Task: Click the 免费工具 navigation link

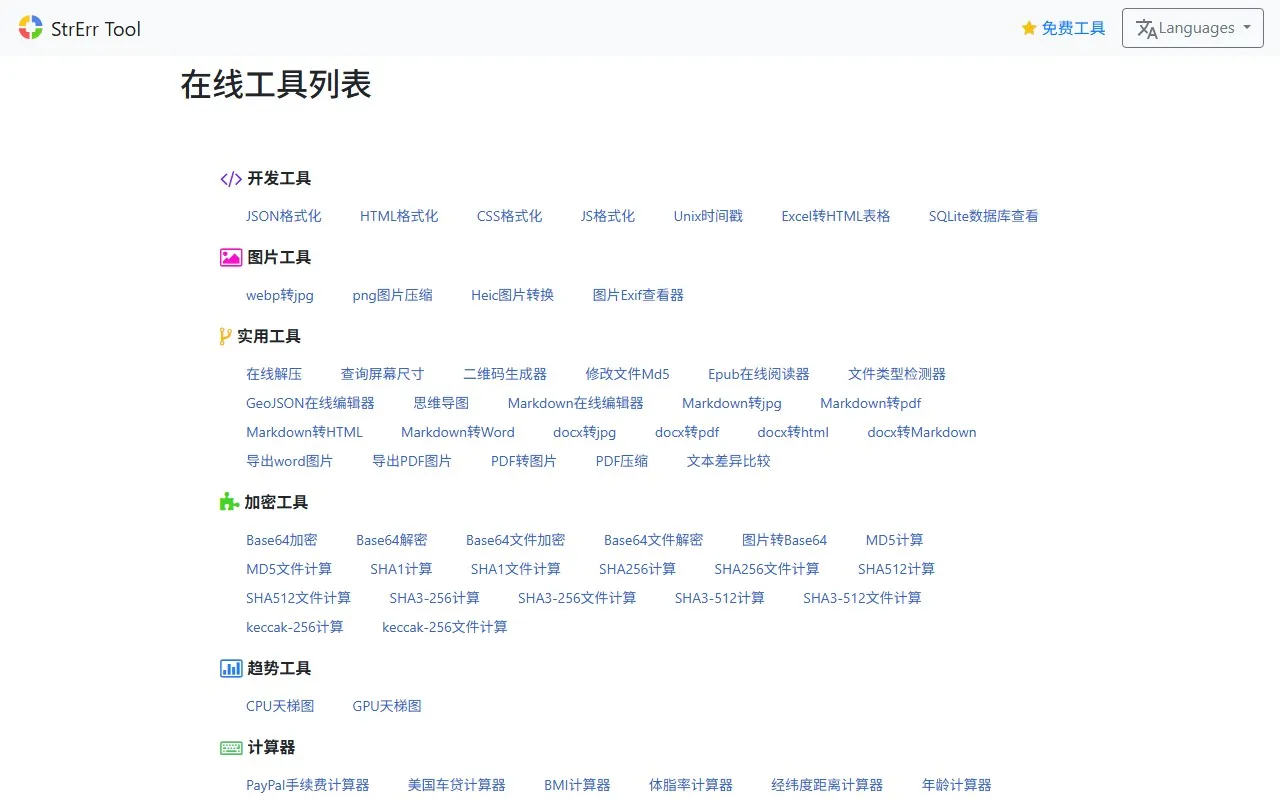Action: [x=1073, y=29]
